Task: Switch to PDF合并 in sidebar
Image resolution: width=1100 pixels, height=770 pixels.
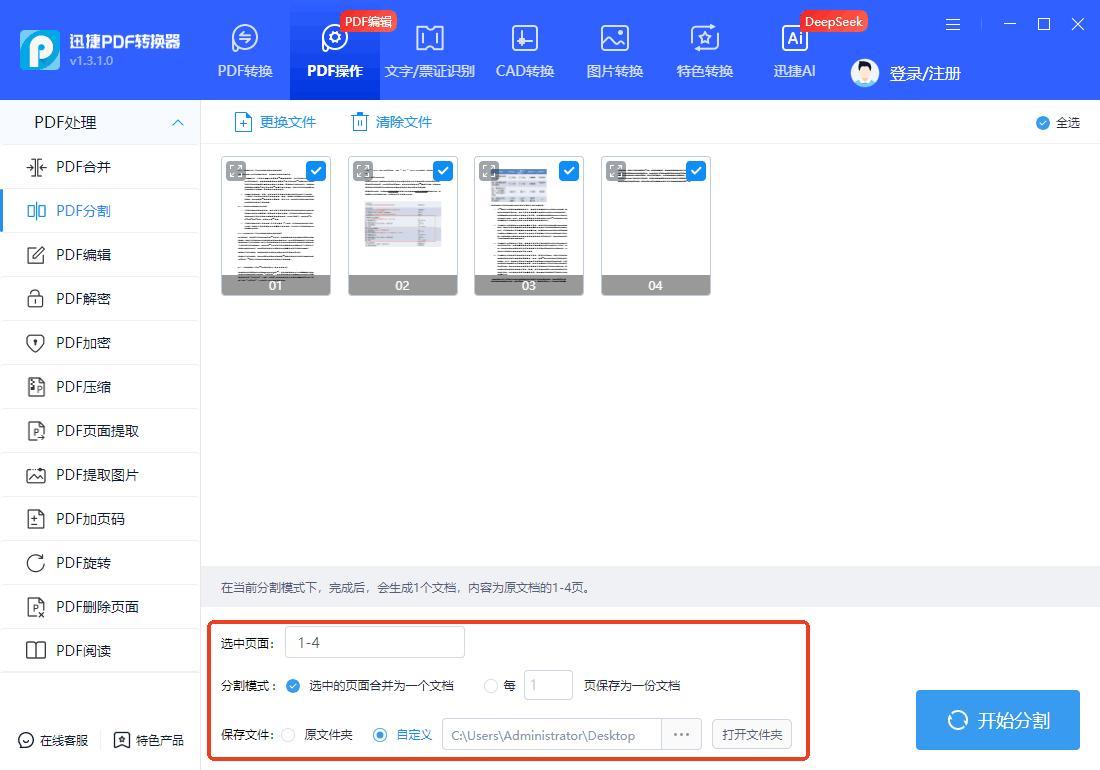Action: pos(83,167)
